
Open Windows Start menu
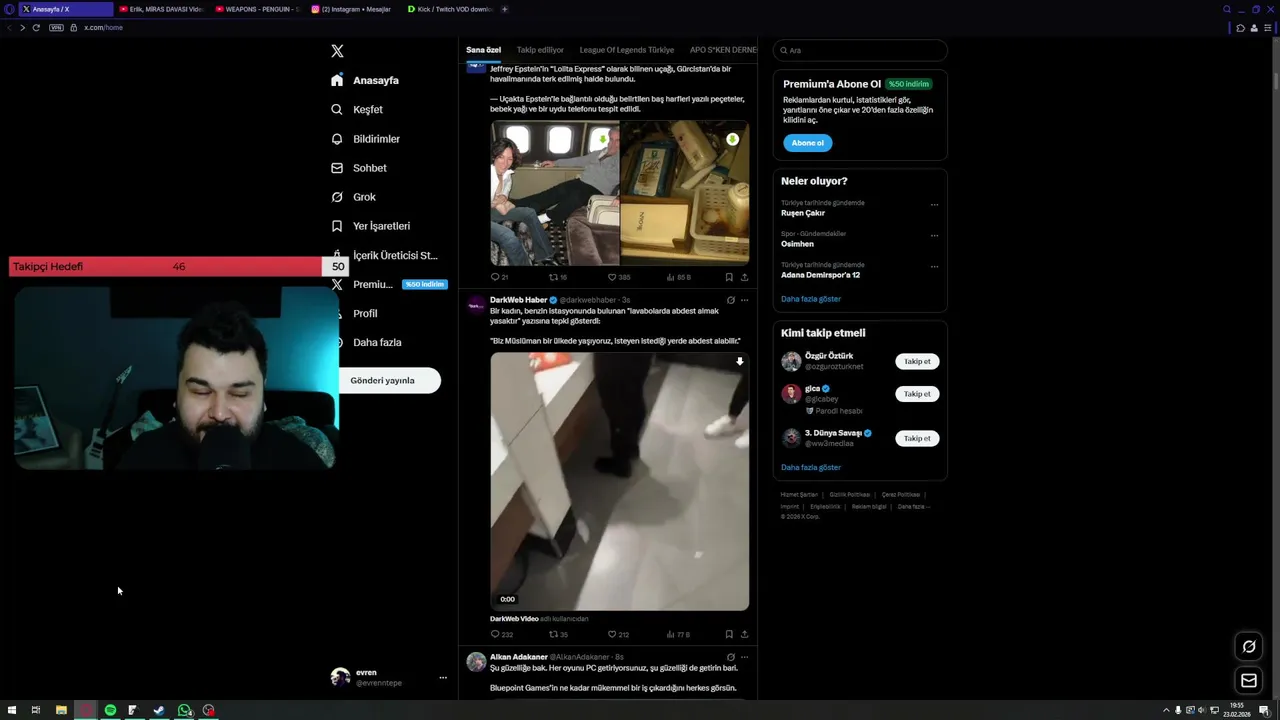click(x=12, y=710)
